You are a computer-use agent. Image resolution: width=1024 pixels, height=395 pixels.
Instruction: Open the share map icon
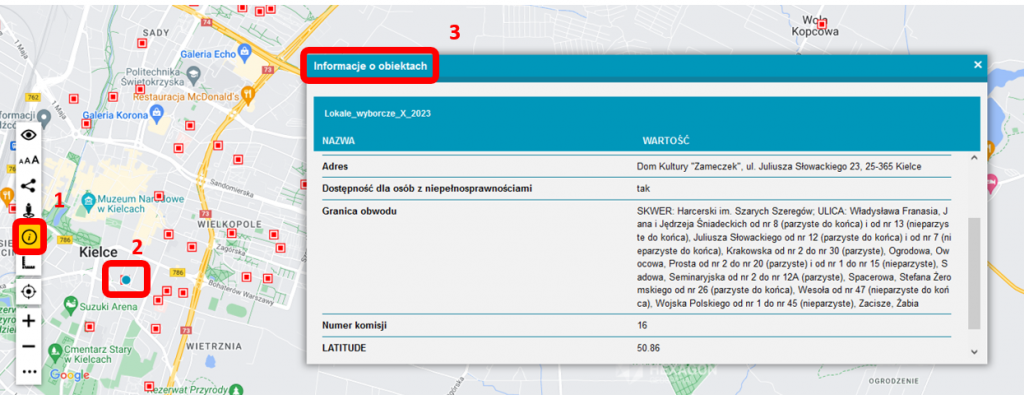tap(28, 185)
